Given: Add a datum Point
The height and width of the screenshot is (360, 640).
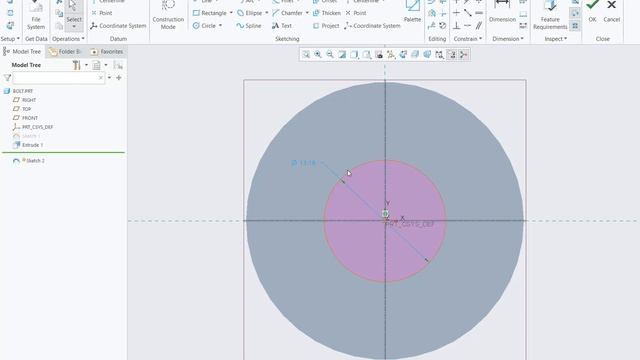Looking at the screenshot, I should click(x=102, y=13).
